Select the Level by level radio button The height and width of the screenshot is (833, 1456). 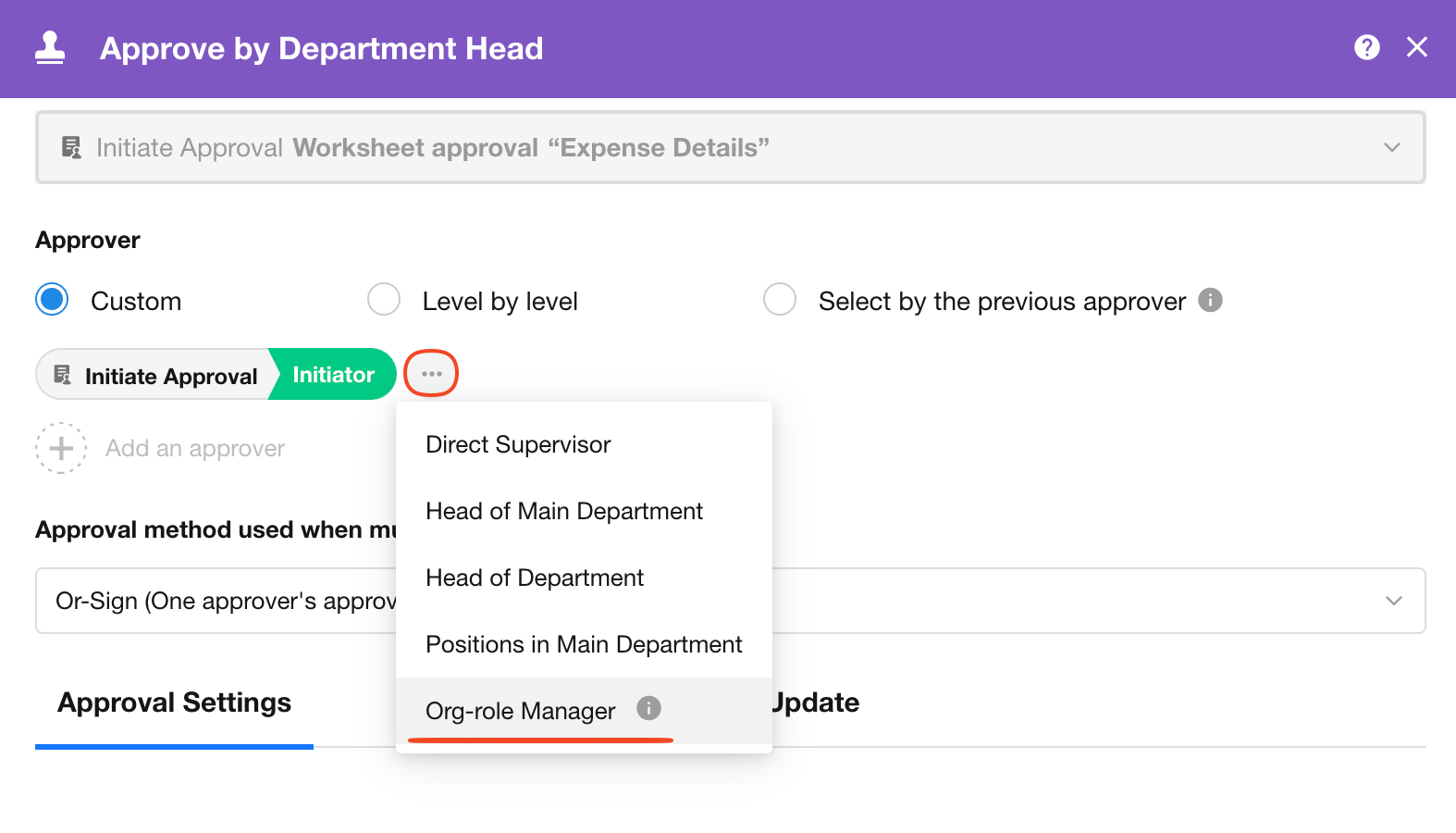point(384,300)
